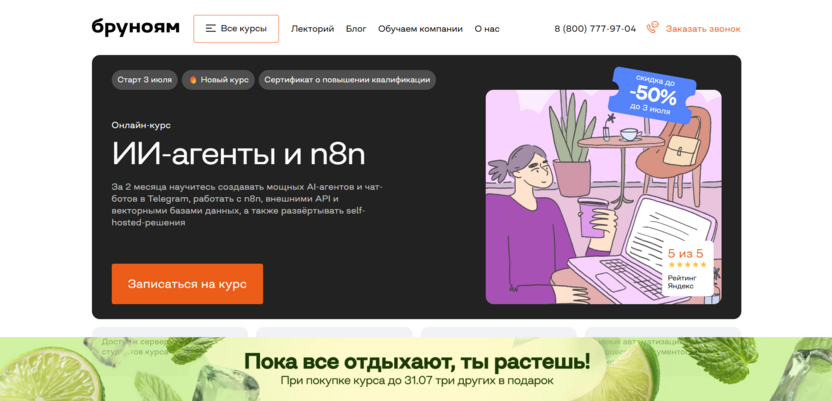Click the five star rating icons
Screen dimensions: 832x401
[x=687, y=264]
